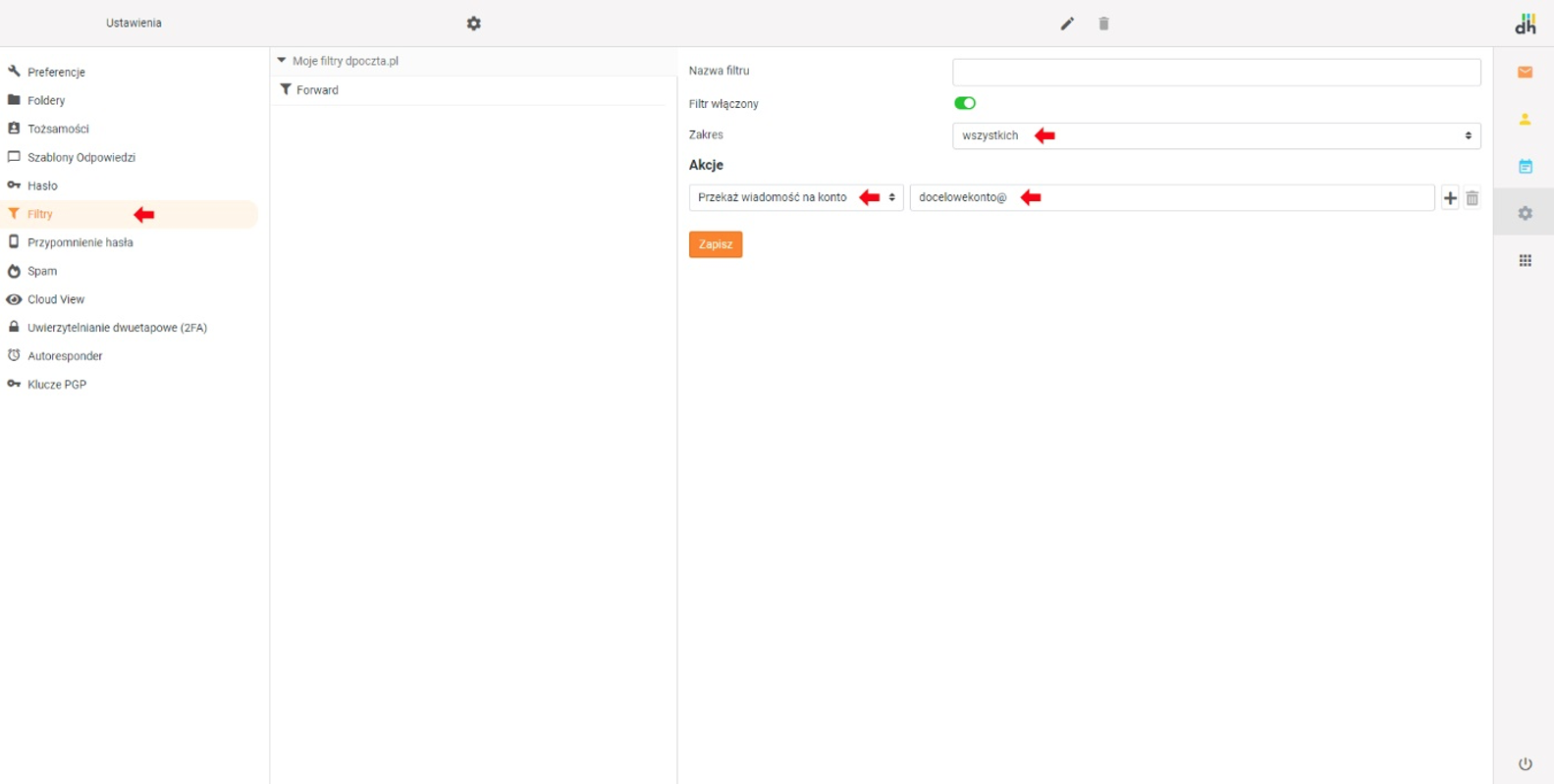Click the power logout icon

pos(1525,763)
